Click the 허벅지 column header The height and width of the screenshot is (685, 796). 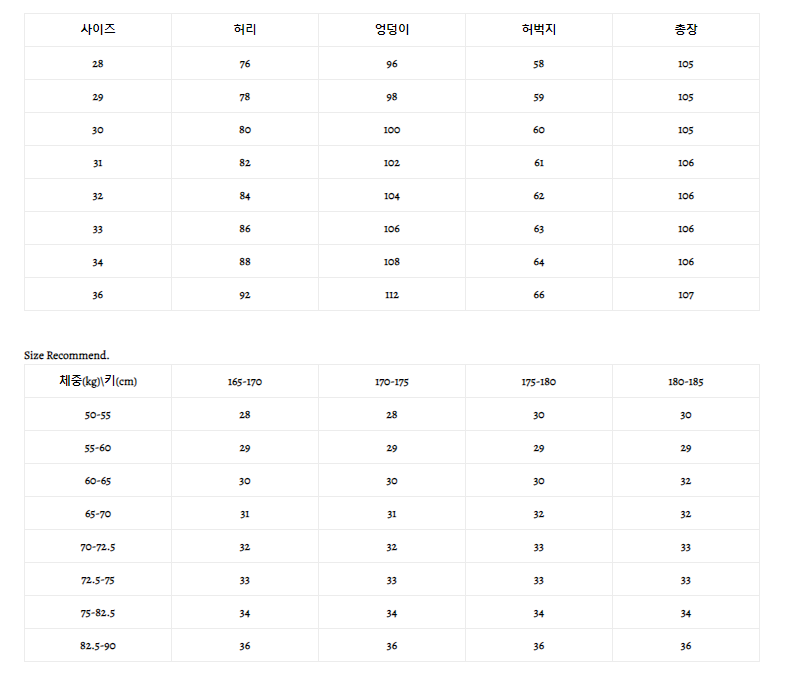point(539,30)
